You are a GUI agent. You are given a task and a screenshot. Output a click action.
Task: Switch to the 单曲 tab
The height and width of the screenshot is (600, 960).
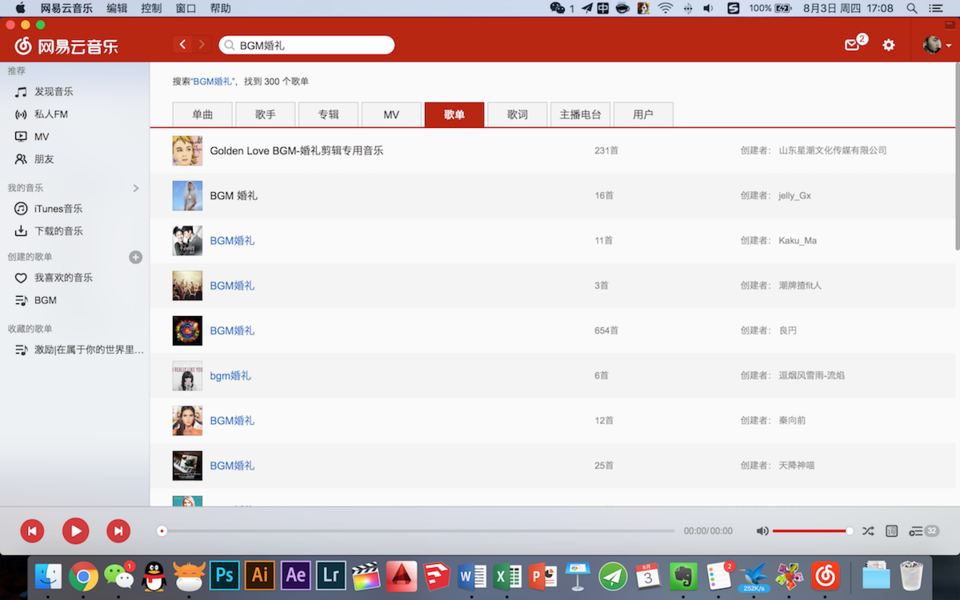[x=202, y=115]
